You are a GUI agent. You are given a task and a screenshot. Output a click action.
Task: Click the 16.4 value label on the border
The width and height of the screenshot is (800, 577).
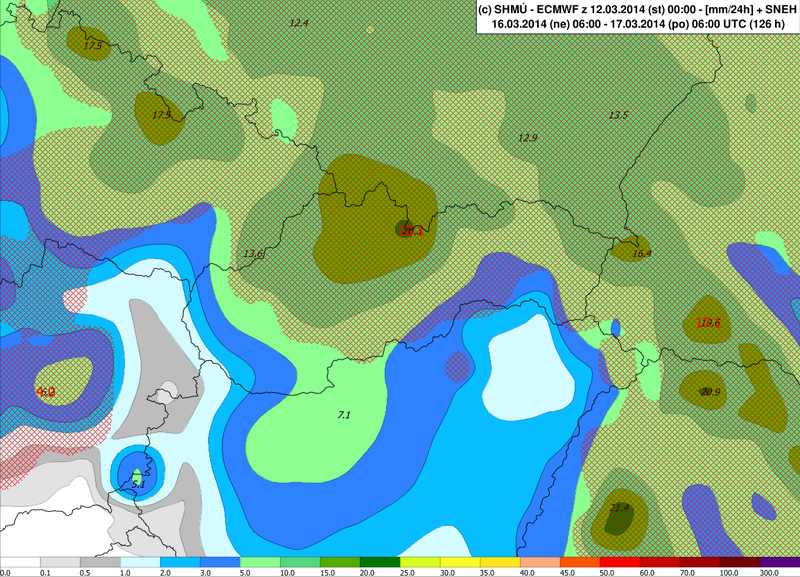[641, 254]
